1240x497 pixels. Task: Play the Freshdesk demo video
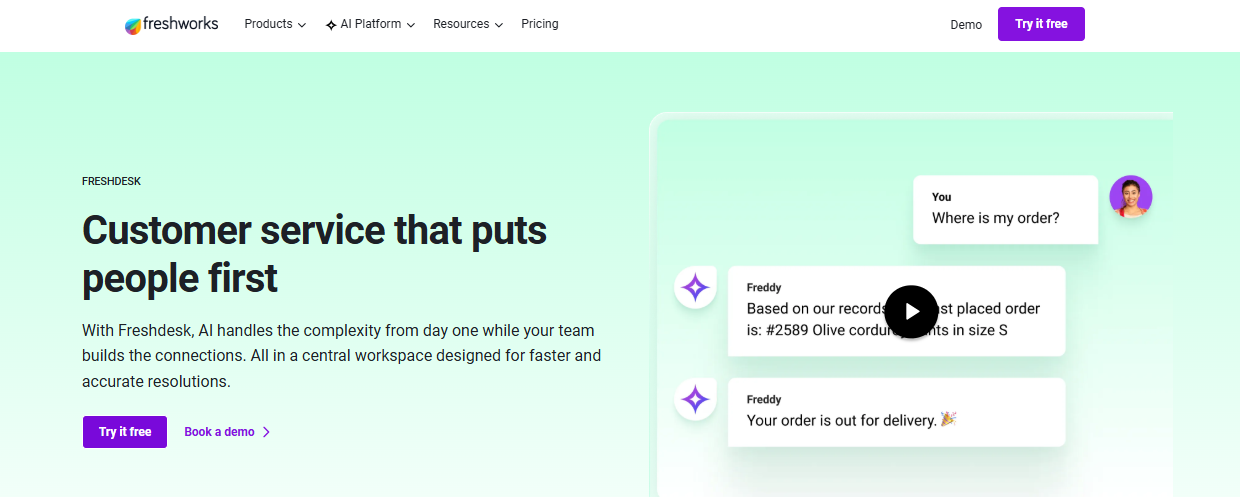911,312
